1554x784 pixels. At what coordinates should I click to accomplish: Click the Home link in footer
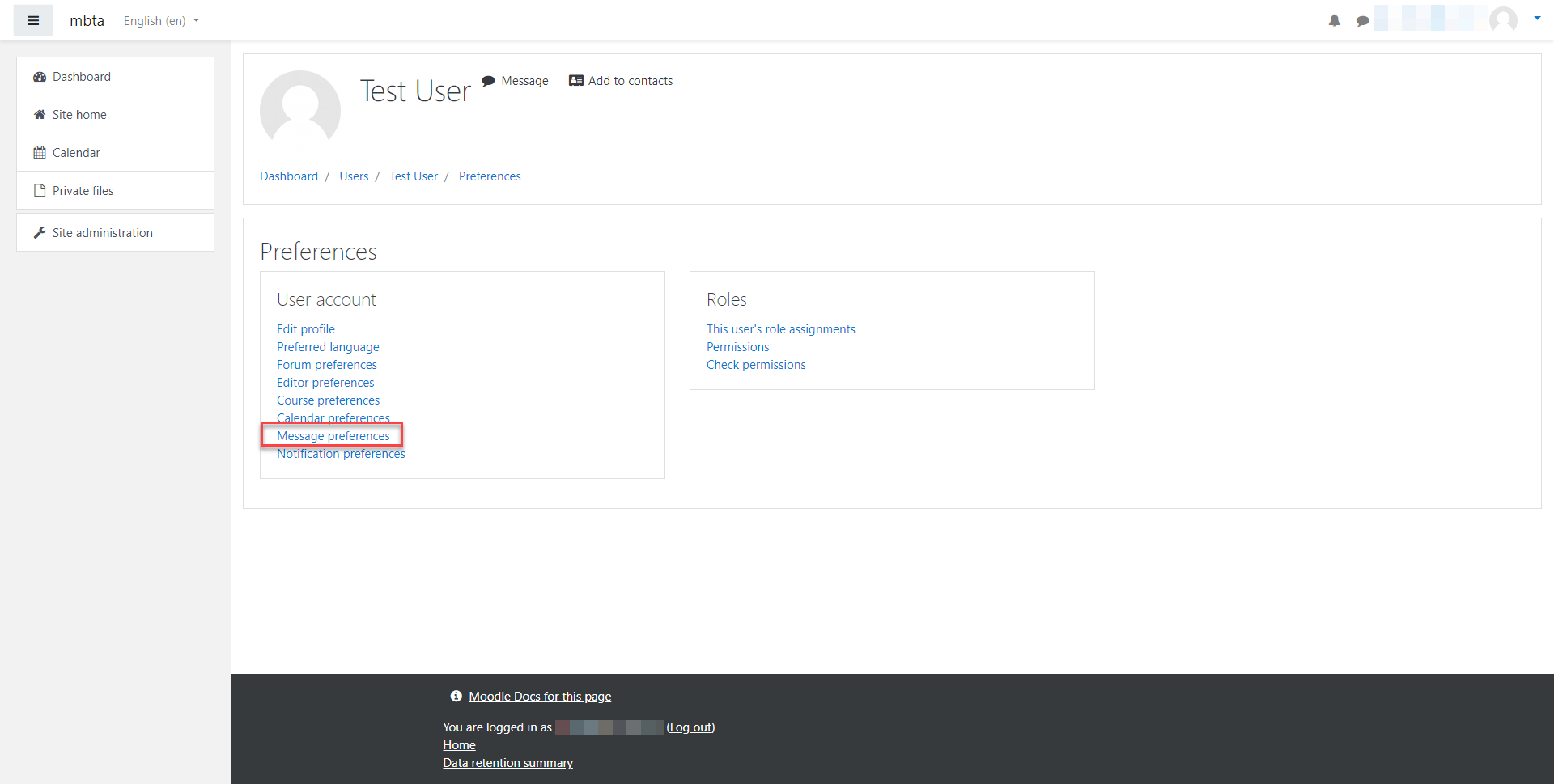coord(459,745)
